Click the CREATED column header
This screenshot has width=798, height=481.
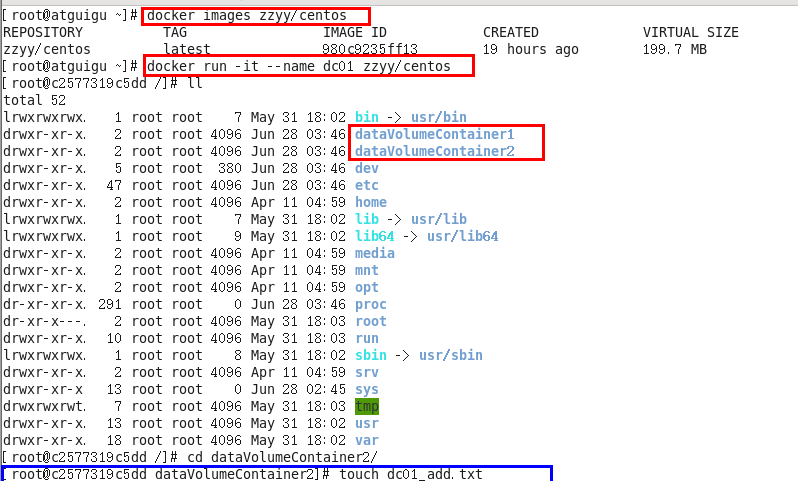[x=510, y=33]
